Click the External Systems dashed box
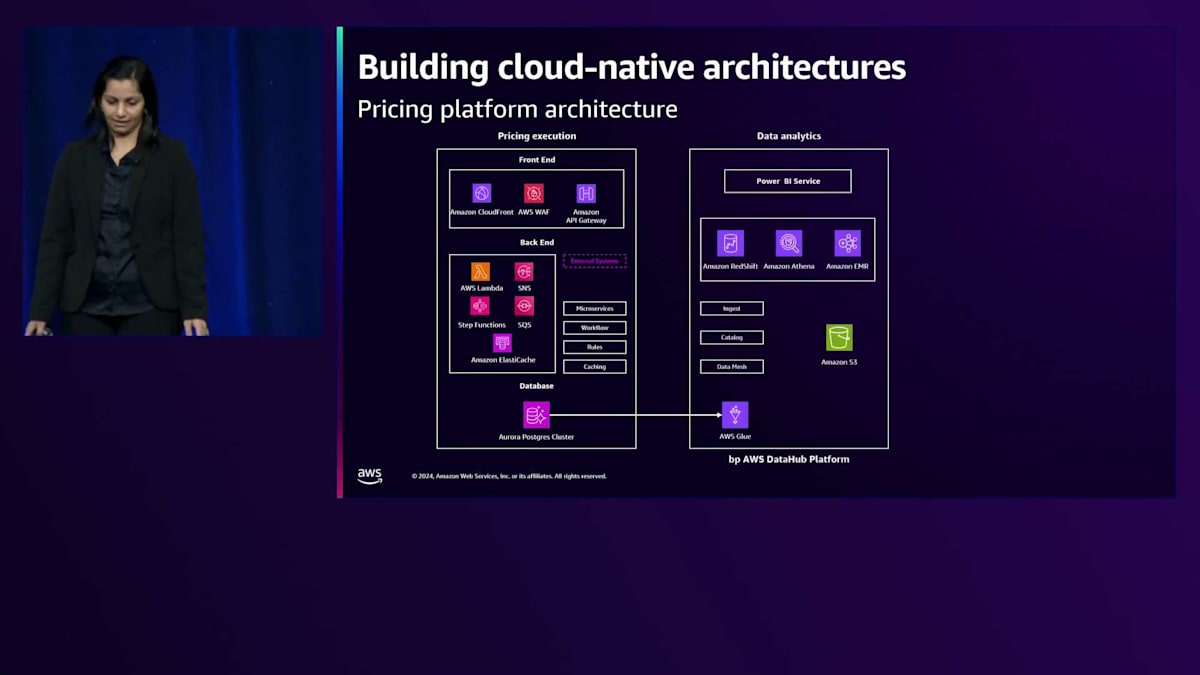1200x675 pixels. point(595,261)
